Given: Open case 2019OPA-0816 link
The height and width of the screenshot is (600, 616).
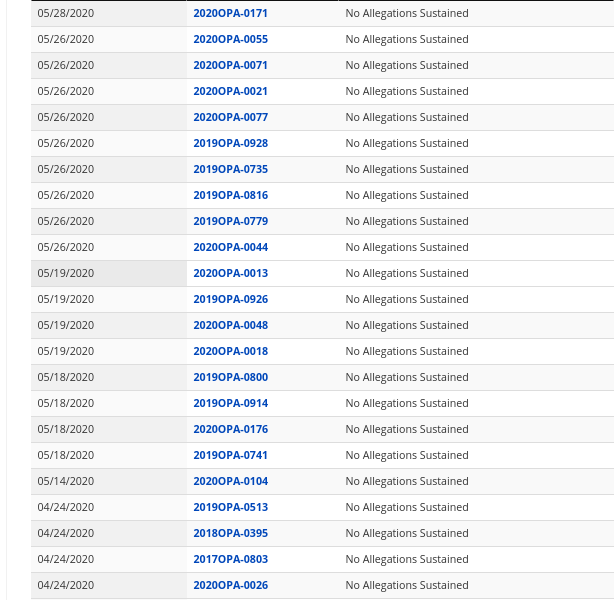Looking at the screenshot, I should 231,195.
